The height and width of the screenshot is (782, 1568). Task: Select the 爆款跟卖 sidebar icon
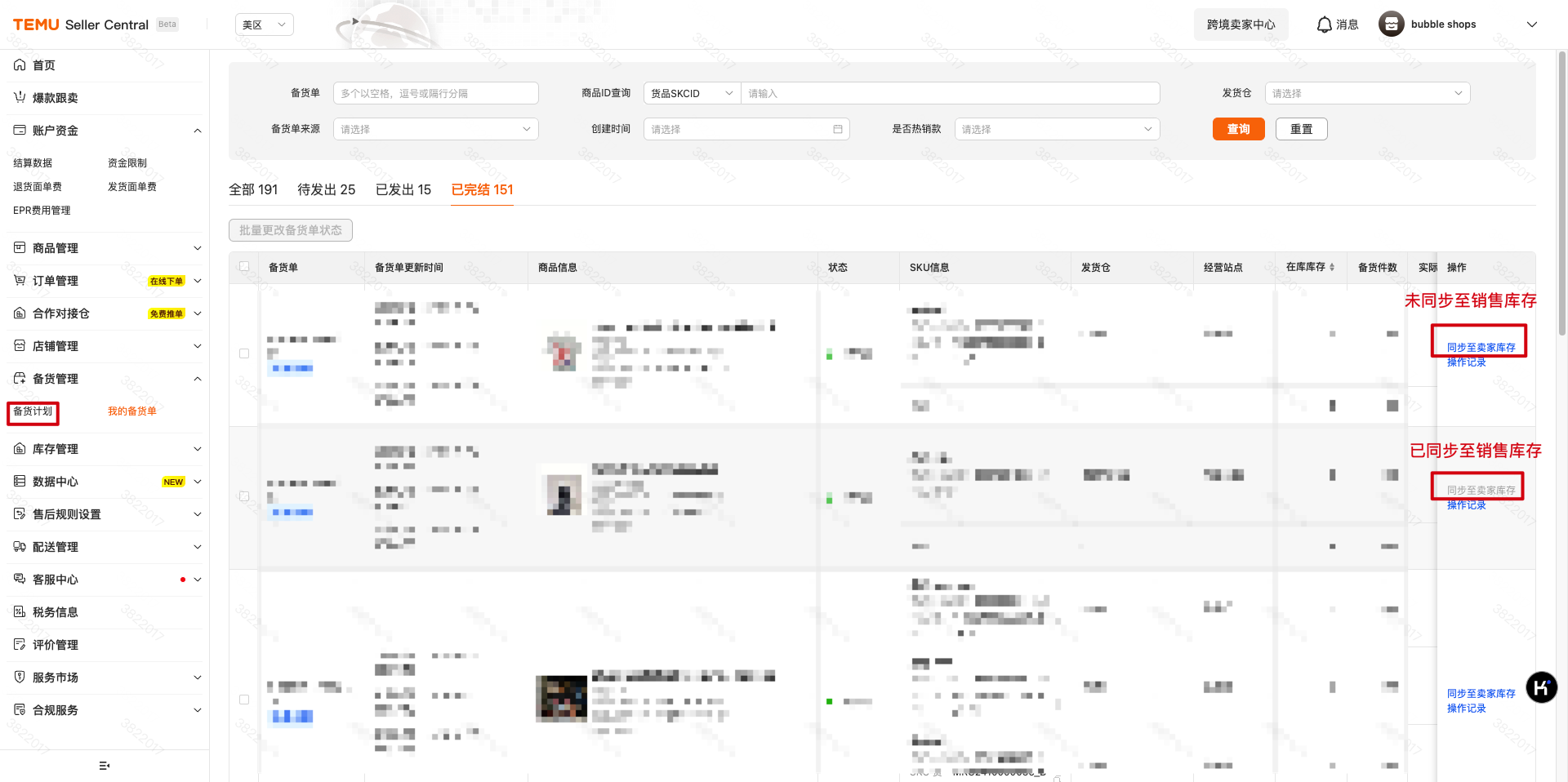20,97
